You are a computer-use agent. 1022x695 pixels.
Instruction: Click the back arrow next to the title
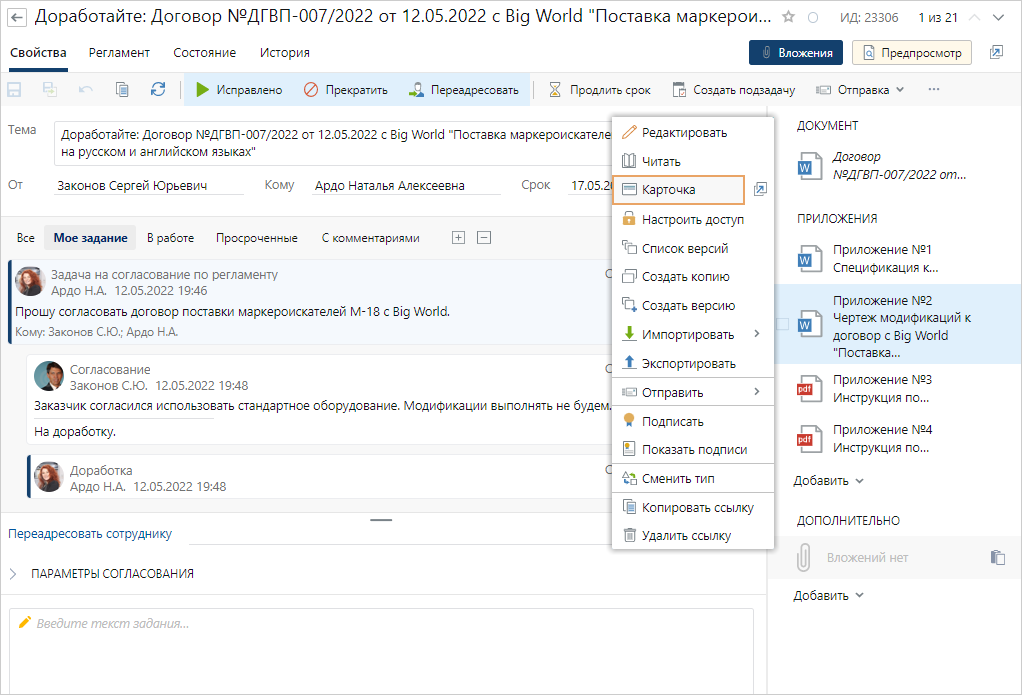(18, 17)
